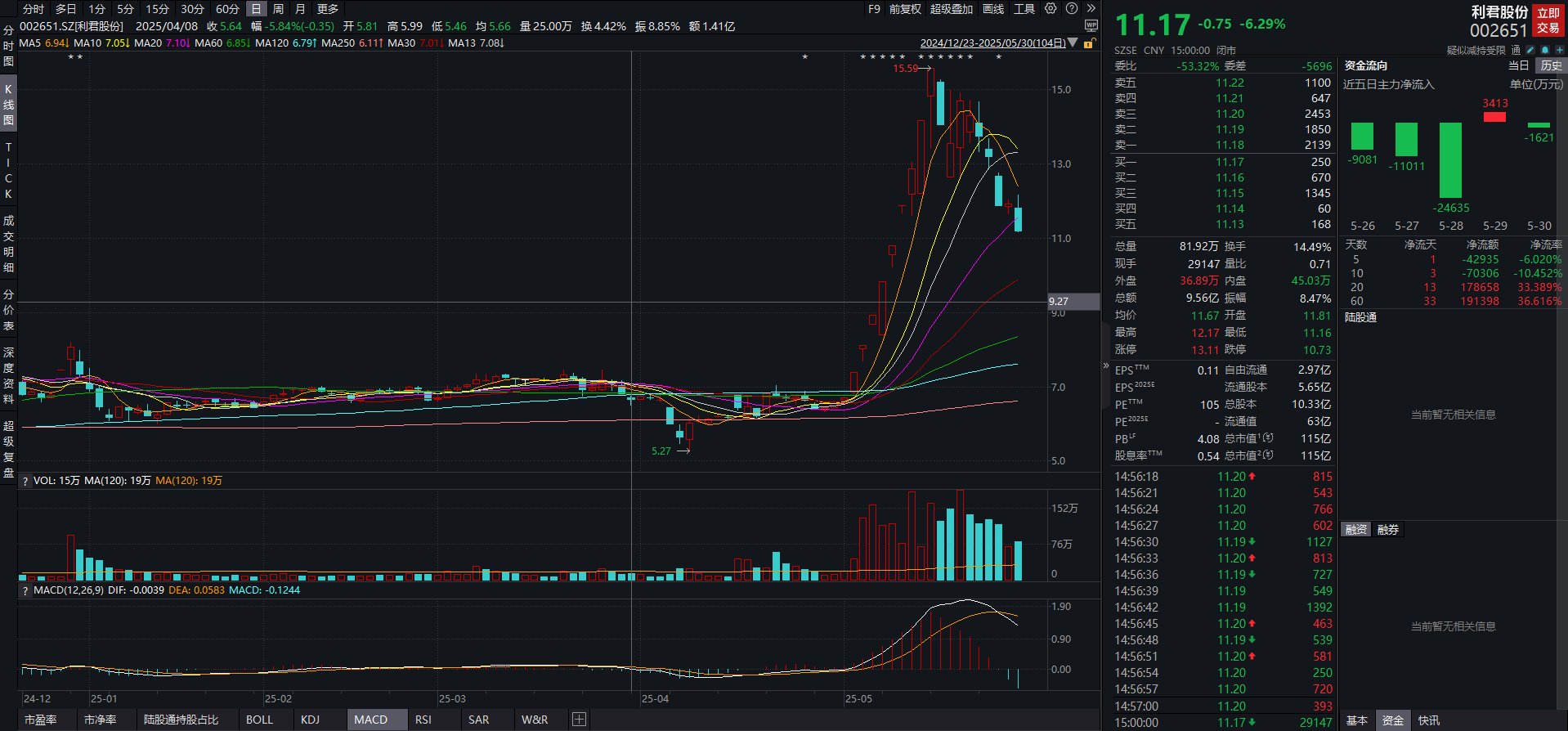Open the 前复权 adjustment dropdown
This screenshot has height=731, width=1568.
pyautogui.click(x=905, y=9)
